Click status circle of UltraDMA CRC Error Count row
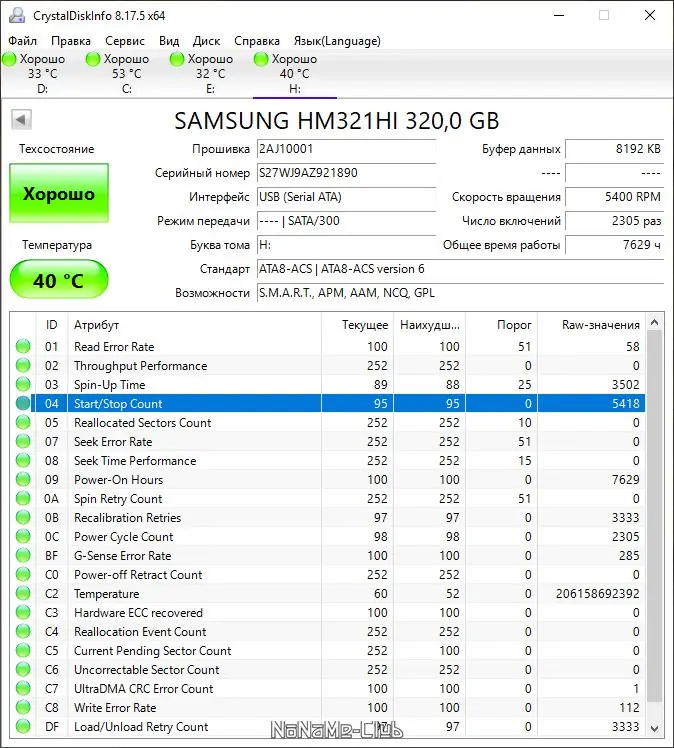Image resolution: width=674 pixels, height=748 pixels. click(23, 688)
